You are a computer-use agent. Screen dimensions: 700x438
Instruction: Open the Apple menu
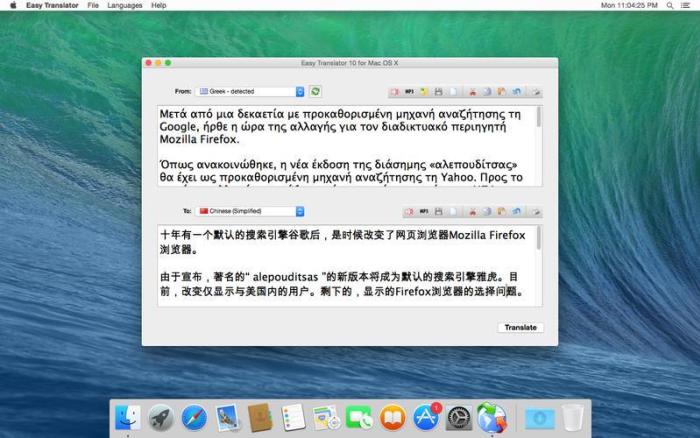(13, 5)
